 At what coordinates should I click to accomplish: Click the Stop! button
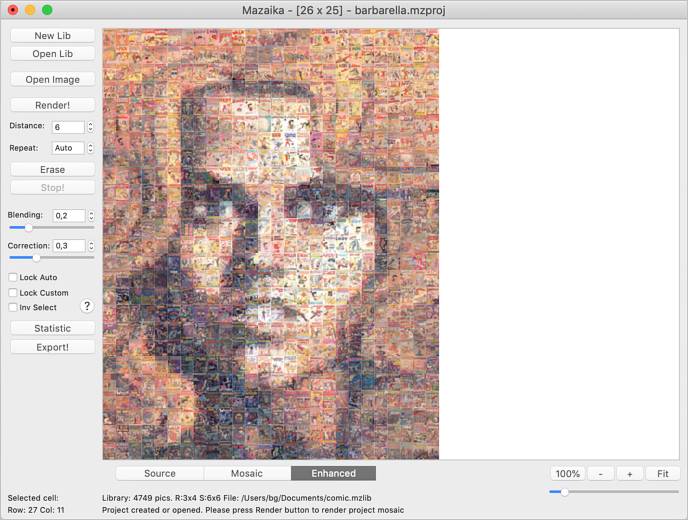52,187
